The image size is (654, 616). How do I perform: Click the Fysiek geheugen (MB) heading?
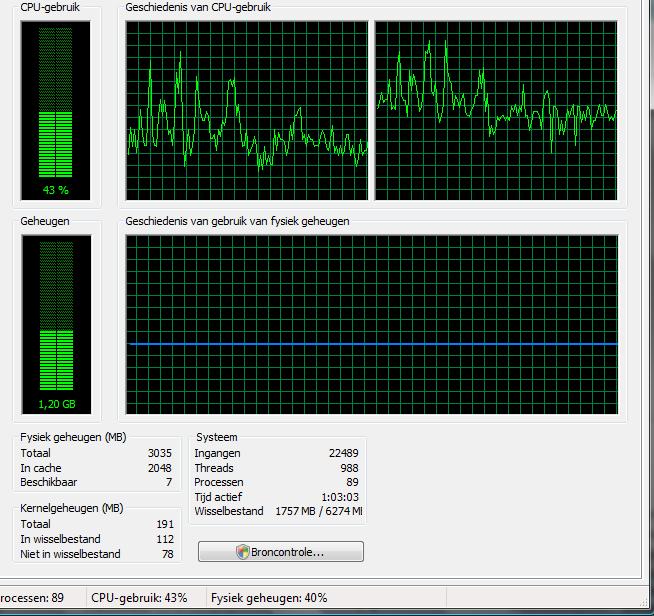[73, 437]
